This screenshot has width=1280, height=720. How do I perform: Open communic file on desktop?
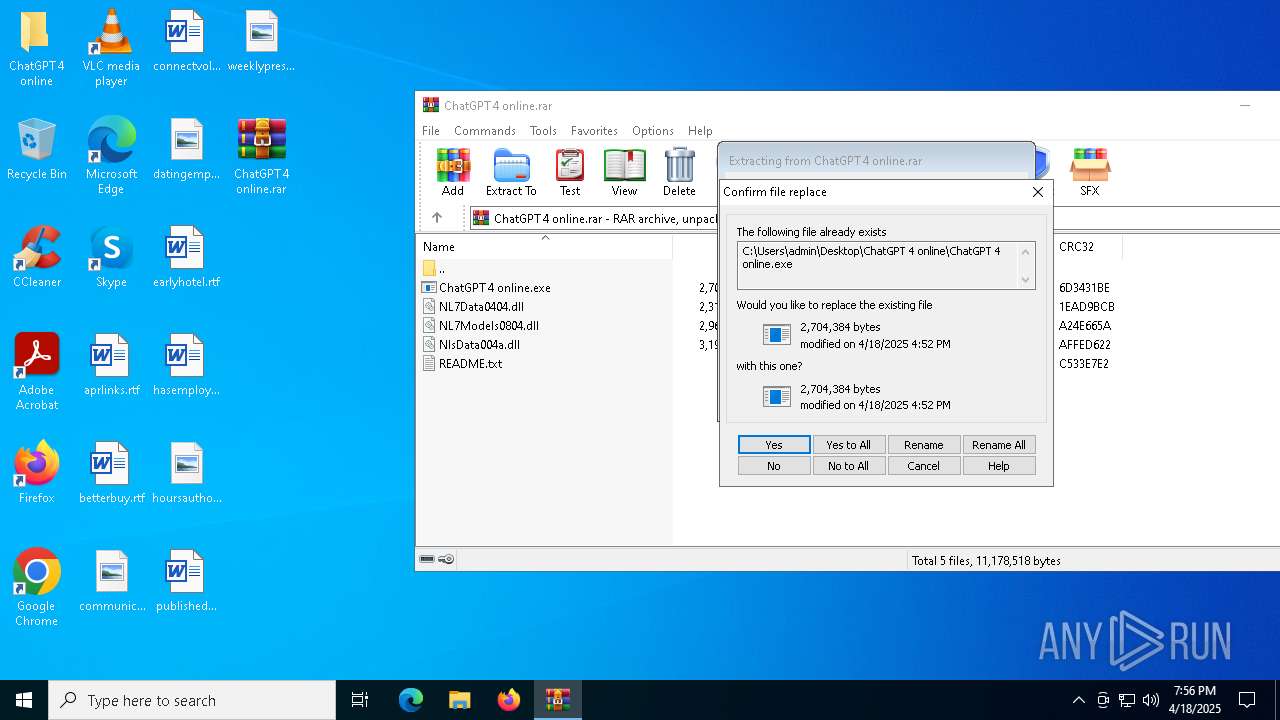(x=111, y=582)
